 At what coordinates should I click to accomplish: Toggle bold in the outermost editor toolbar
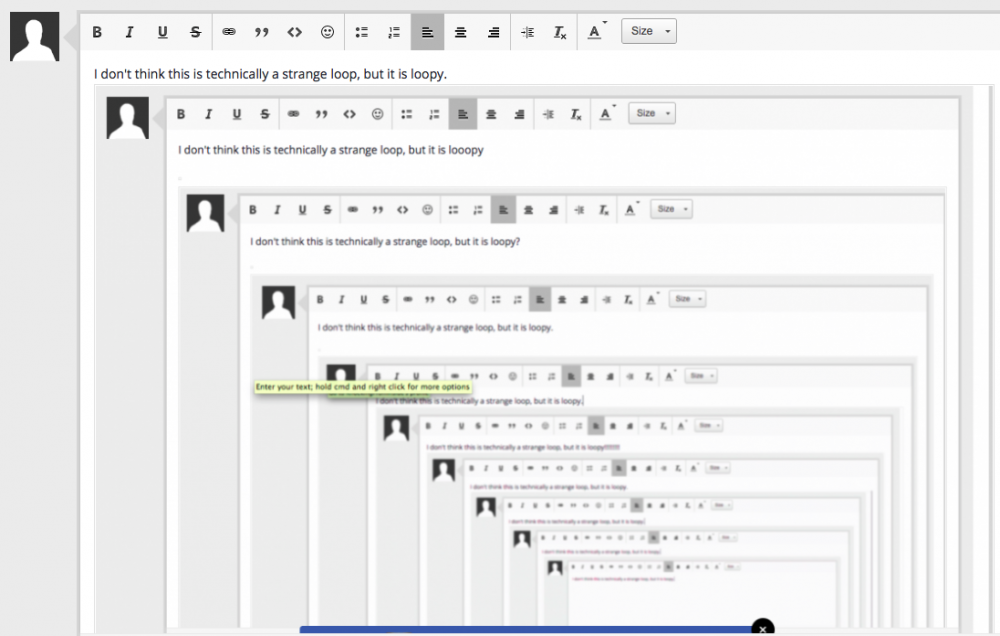(97, 32)
